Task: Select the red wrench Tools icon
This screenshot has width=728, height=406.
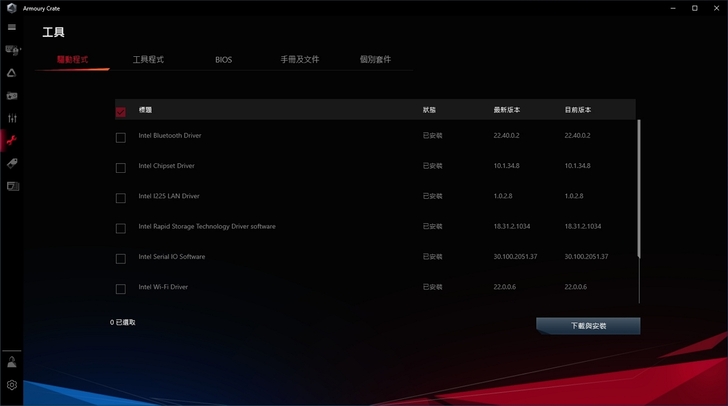Action: 12,140
